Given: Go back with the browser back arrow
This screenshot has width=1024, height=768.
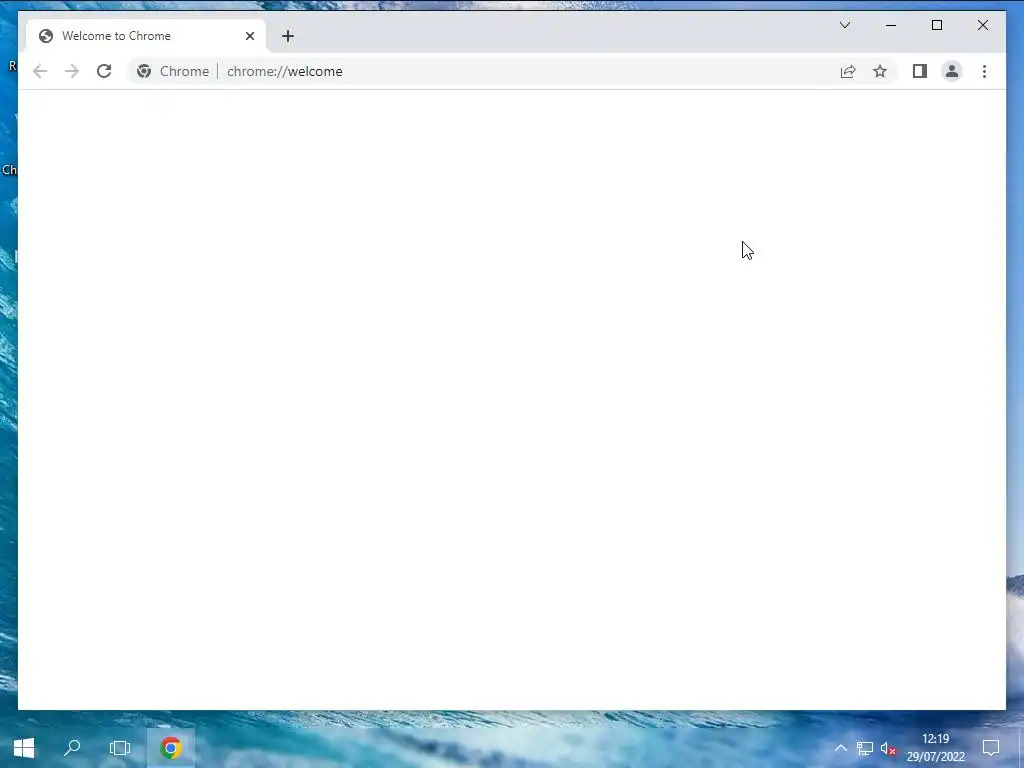Looking at the screenshot, I should tap(40, 71).
